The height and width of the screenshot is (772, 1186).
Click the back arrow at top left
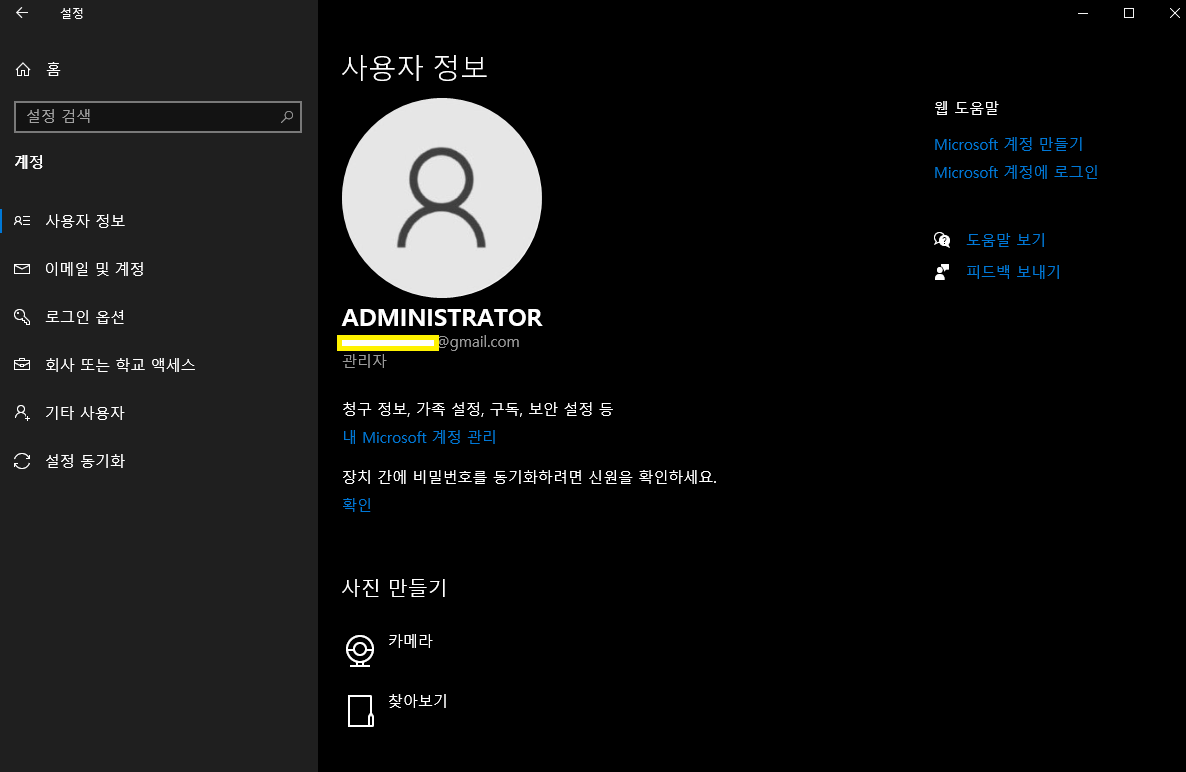(20, 13)
